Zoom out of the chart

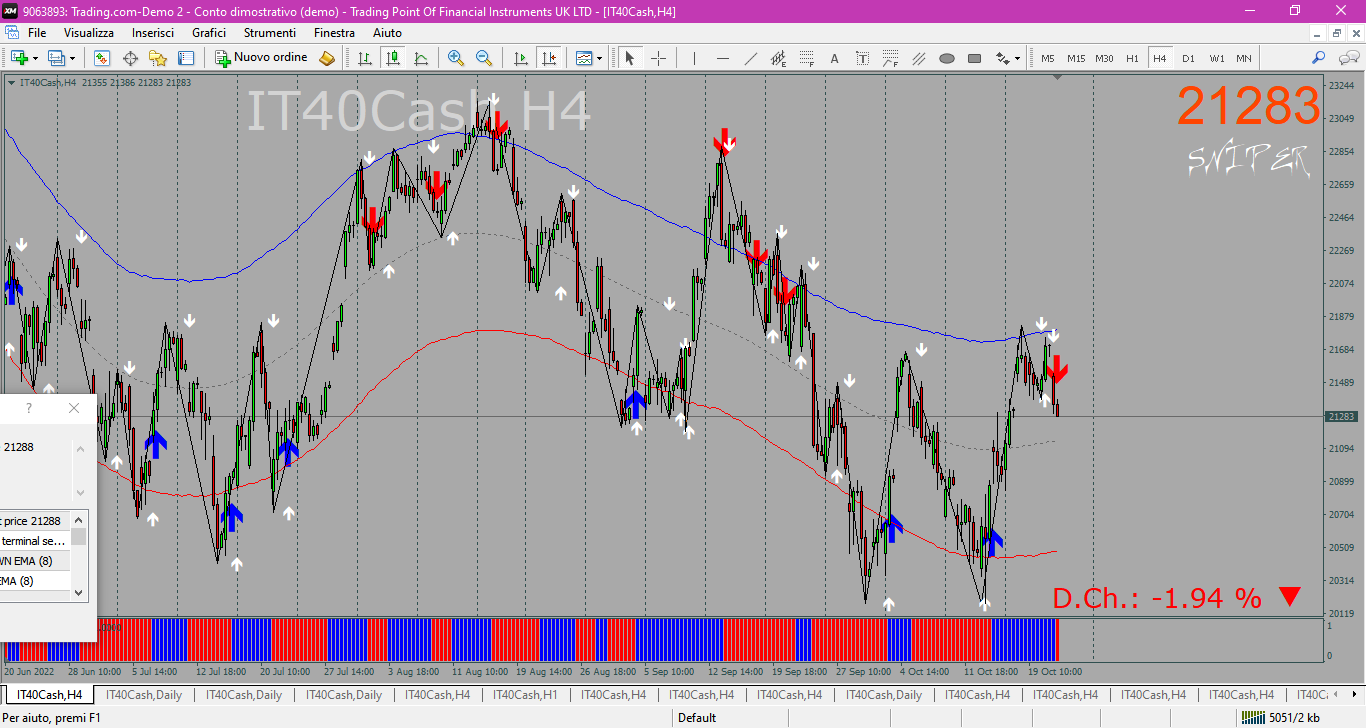click(484, 58)
